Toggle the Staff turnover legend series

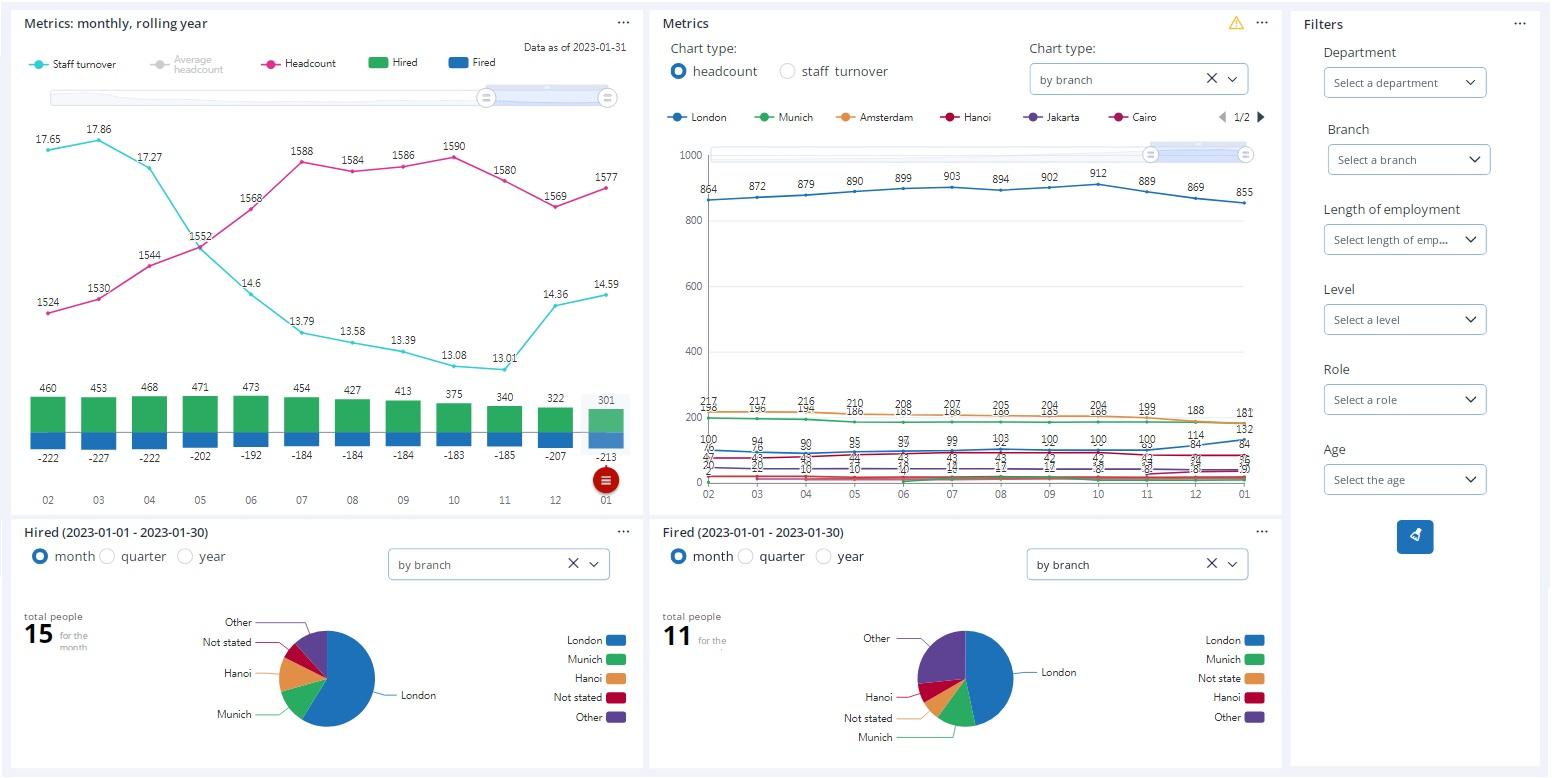coord(73,64)
